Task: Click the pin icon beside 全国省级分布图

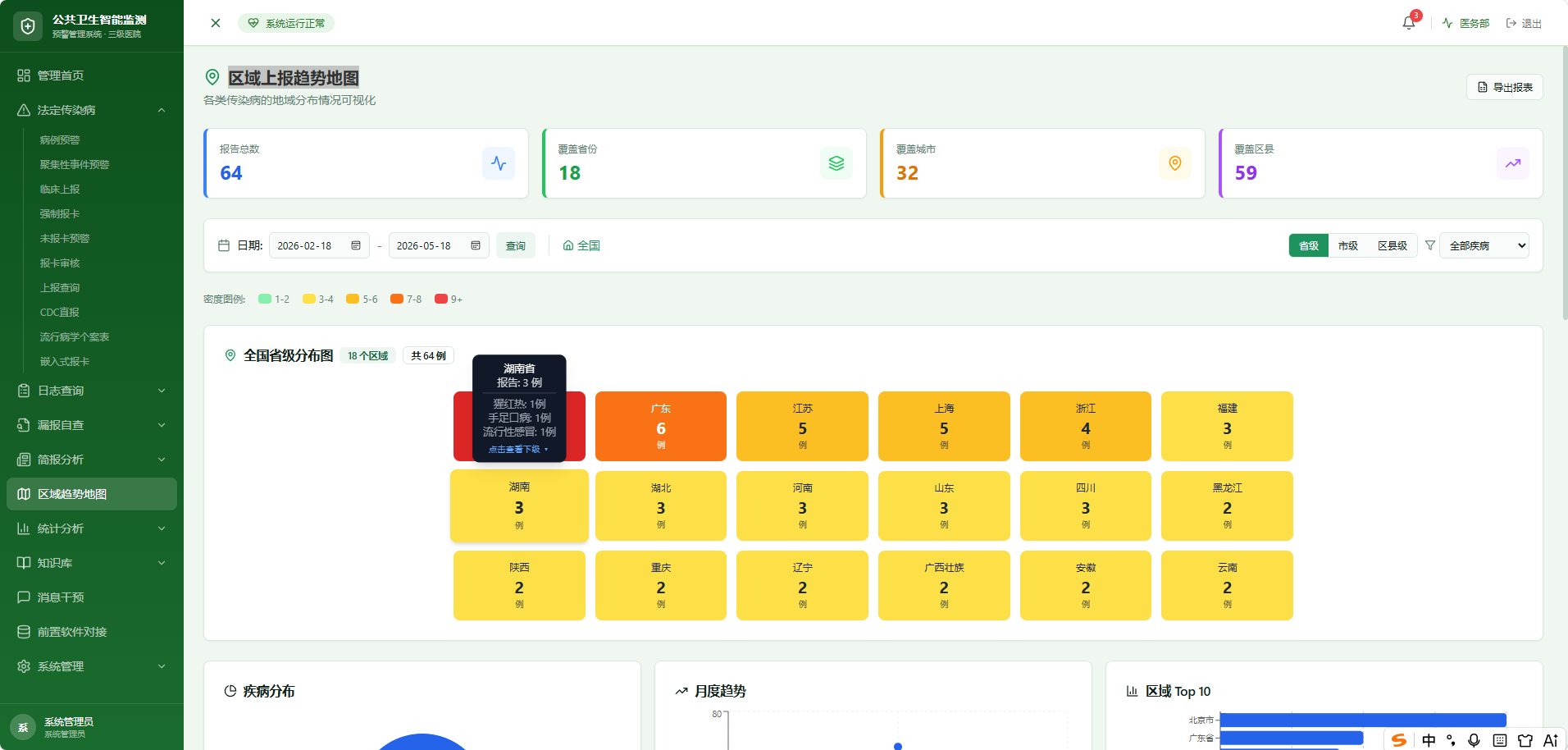Action: tap(230, 355)
